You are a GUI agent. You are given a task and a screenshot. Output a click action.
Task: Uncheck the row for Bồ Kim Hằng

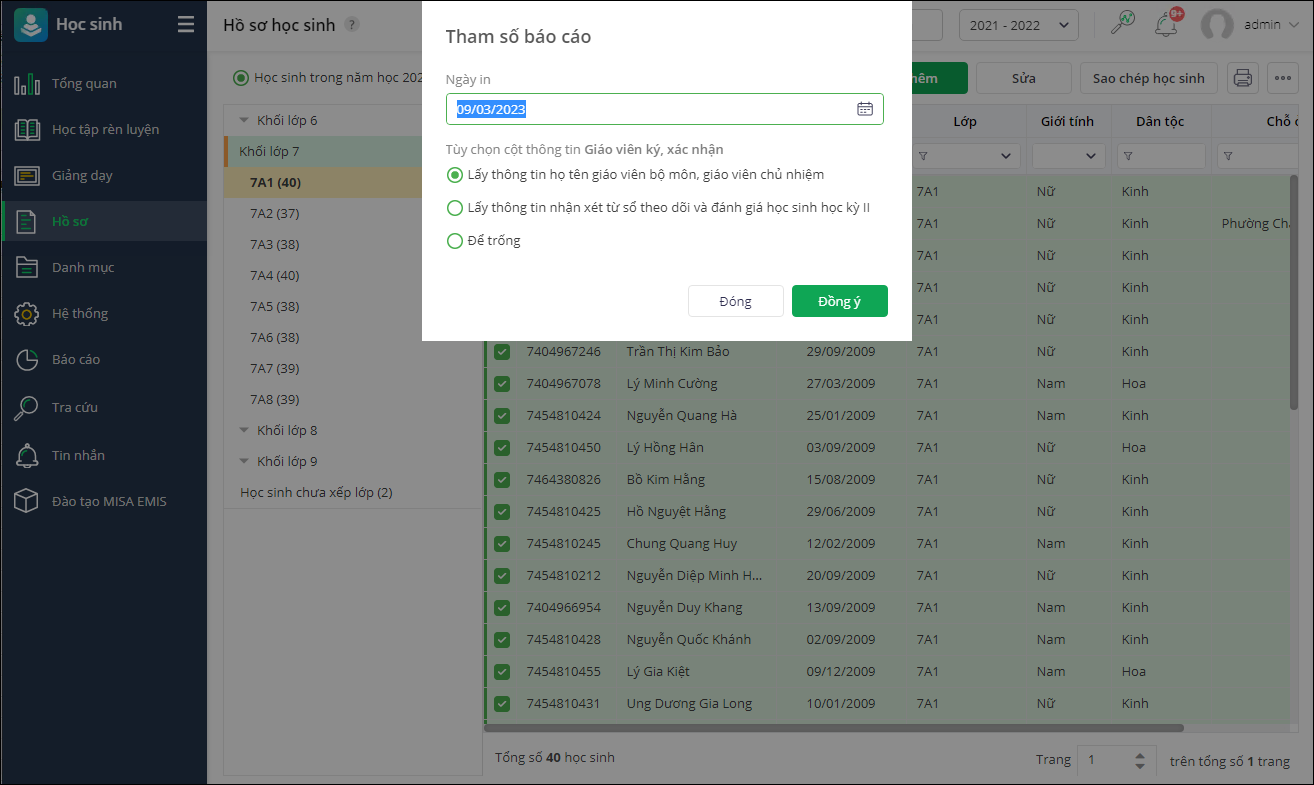(x=502, y=480)
